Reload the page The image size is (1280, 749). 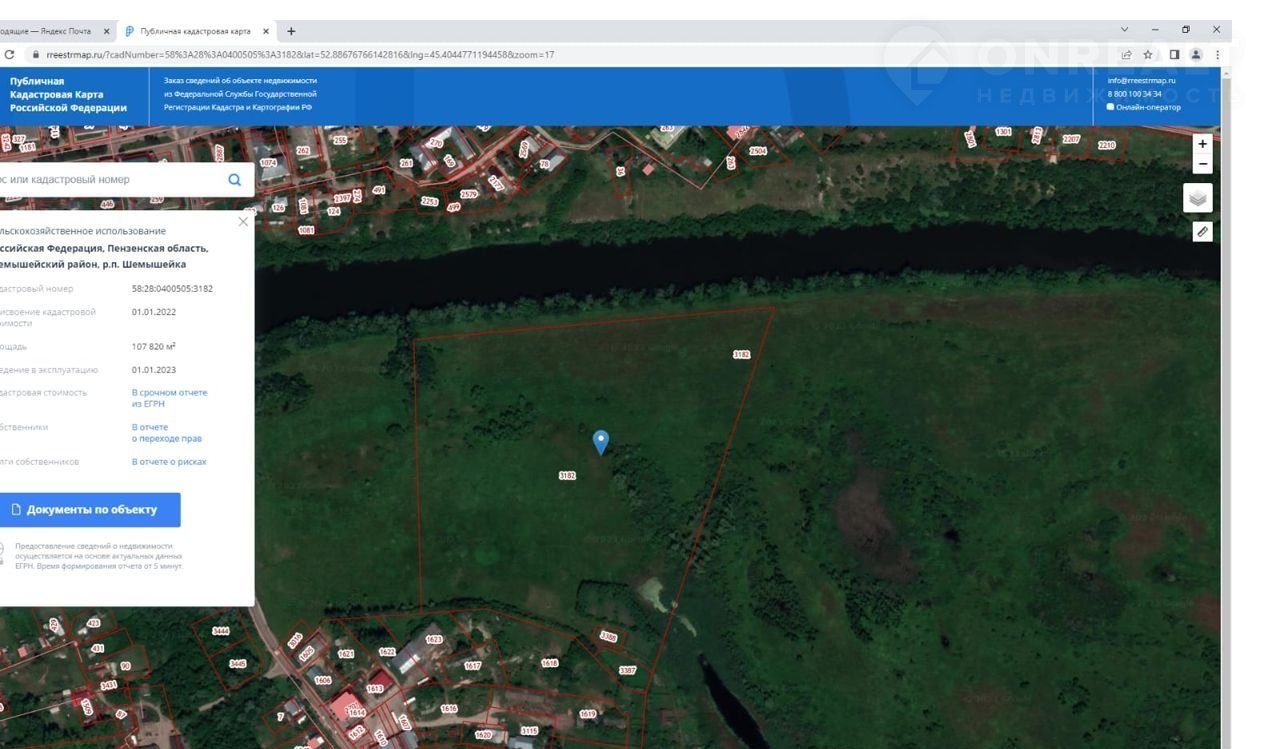click(10, 55)
